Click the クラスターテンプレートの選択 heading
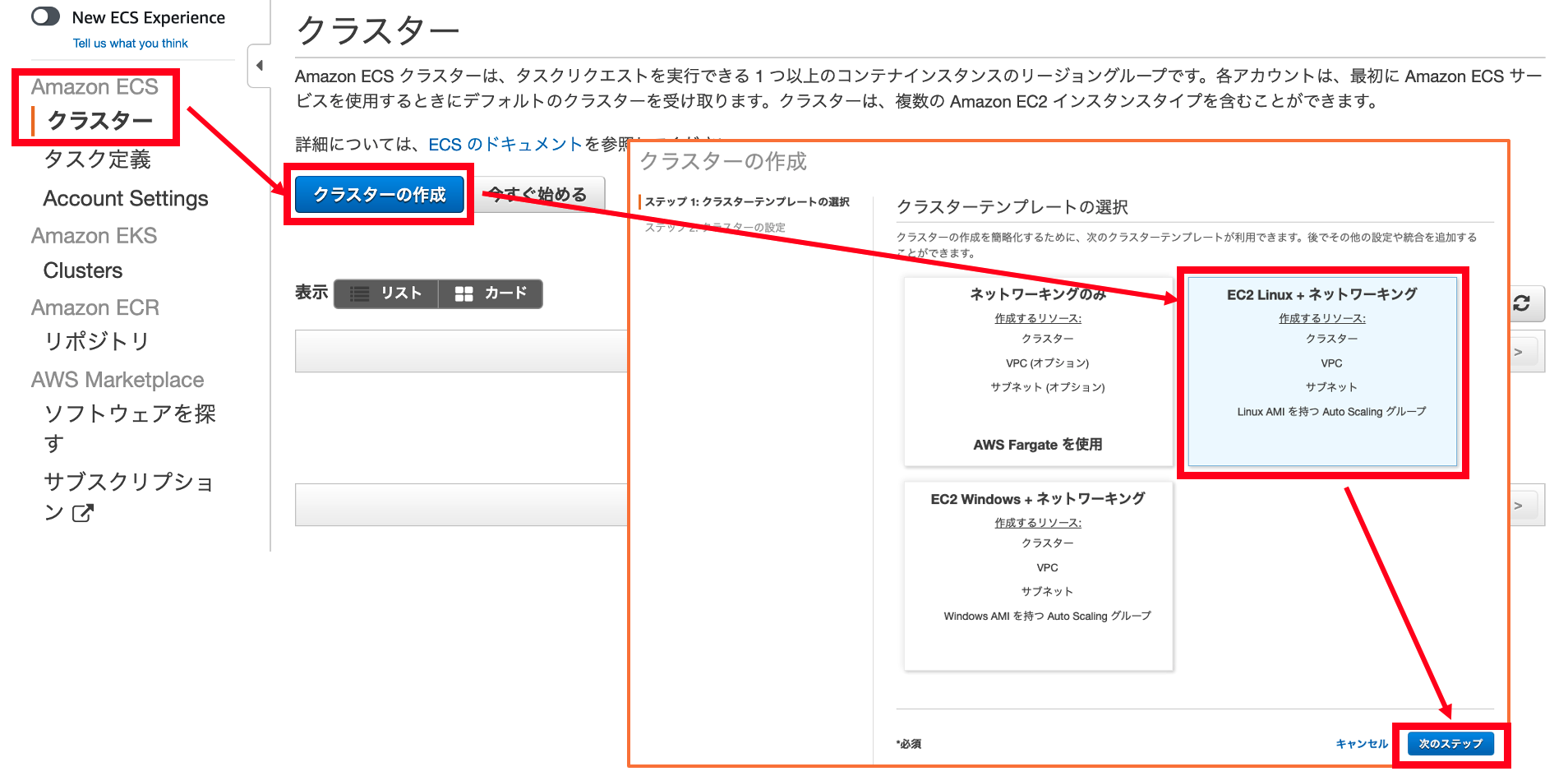This screenshot has width=1568, height=776. pyautogui.click(x=1012, y=207)
